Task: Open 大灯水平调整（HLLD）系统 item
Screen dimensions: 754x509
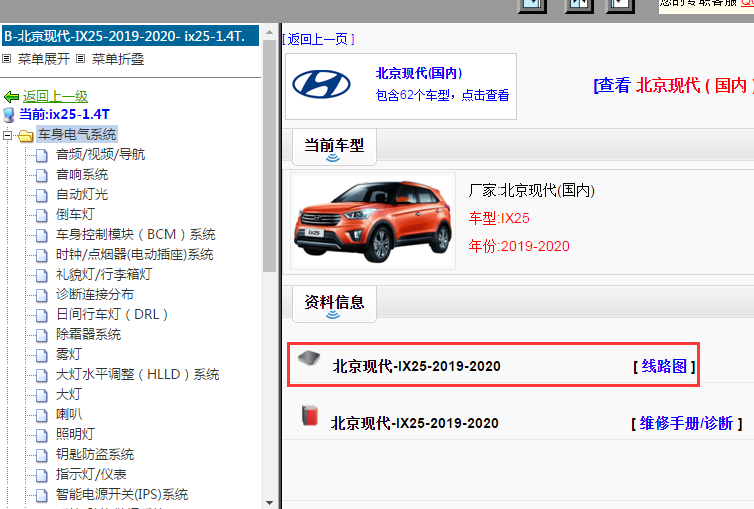Action: [x=138, y=374]
